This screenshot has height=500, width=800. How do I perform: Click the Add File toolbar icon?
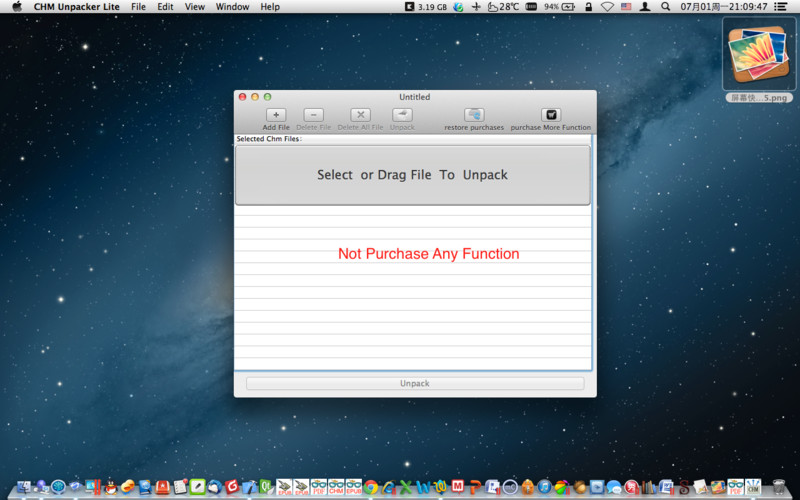(276, 115)
